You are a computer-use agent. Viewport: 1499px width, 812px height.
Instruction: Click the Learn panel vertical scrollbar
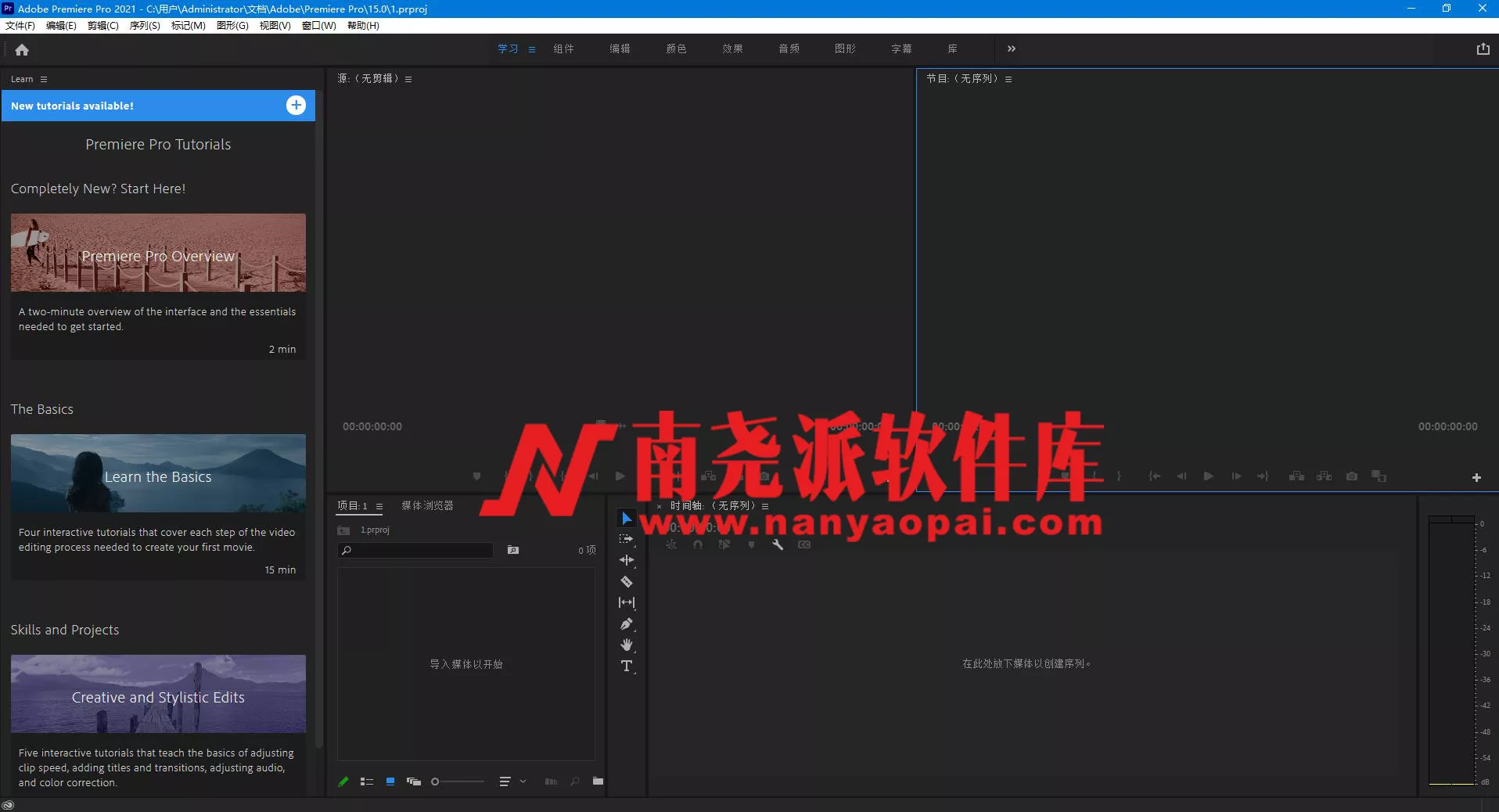(319, 419)
